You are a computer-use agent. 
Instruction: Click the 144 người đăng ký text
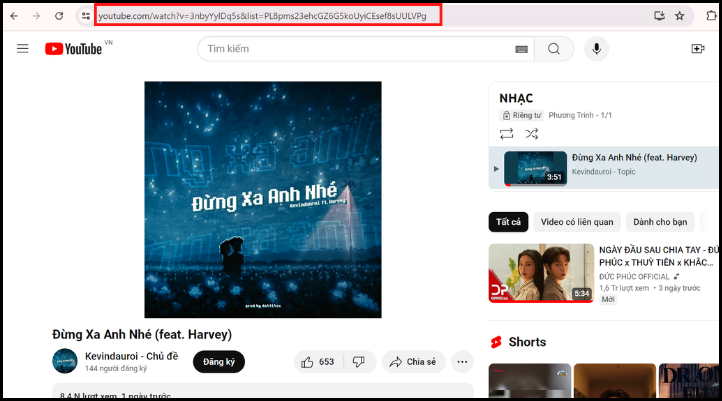[x=116, y=369]
